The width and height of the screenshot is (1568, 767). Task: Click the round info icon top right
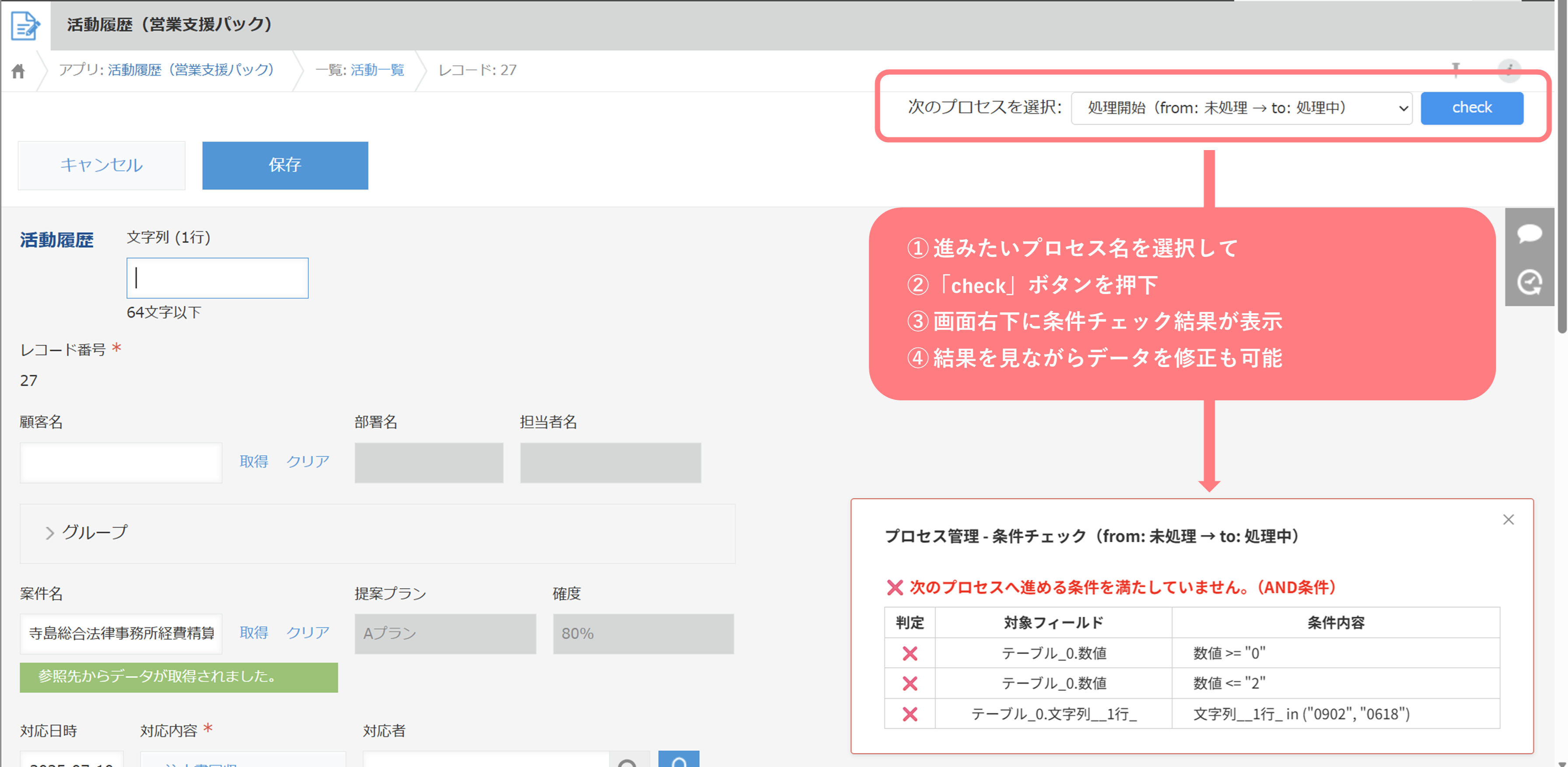(x=1509, y=70)
